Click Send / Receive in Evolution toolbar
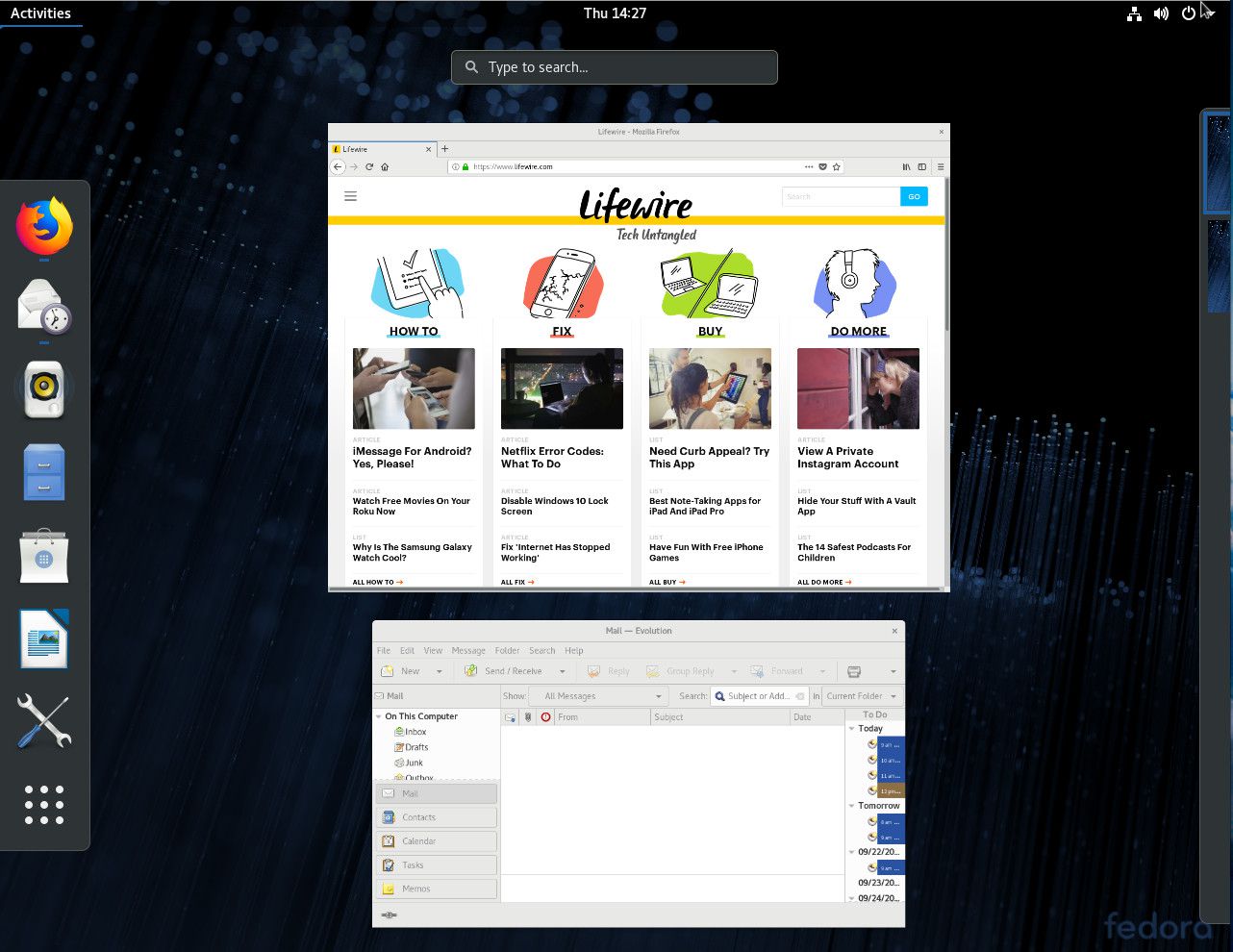The width and height of the screenshot is (1233, 952). coord(504,671)
